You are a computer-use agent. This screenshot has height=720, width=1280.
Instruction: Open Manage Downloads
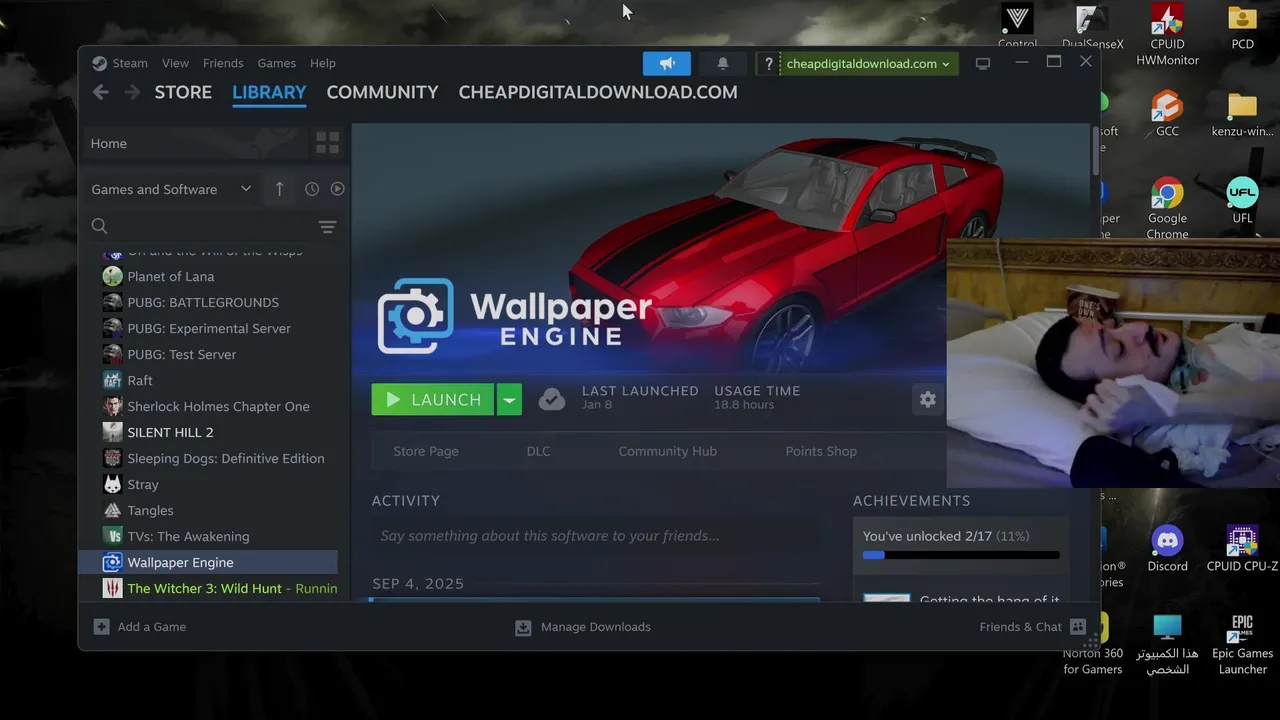point(583,627)
